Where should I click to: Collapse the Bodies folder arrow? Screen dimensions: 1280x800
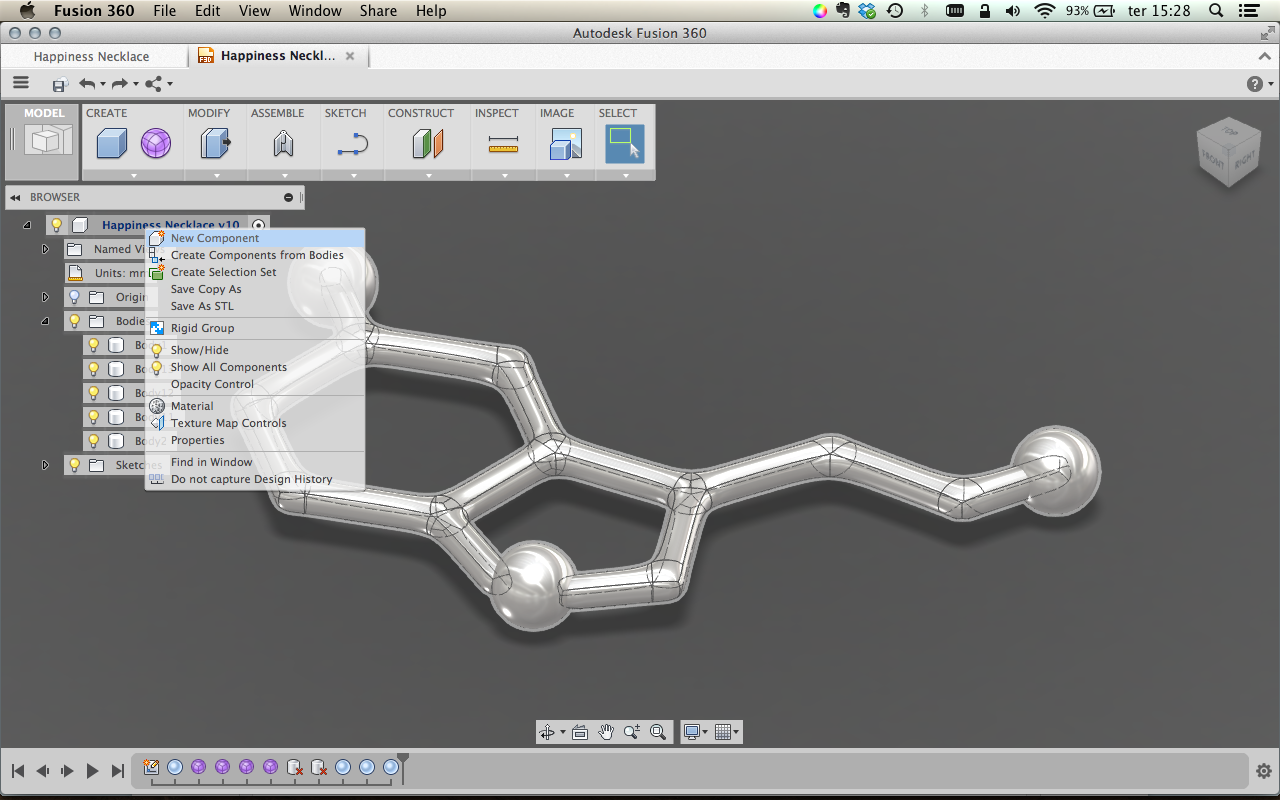(x=45, y=321)
